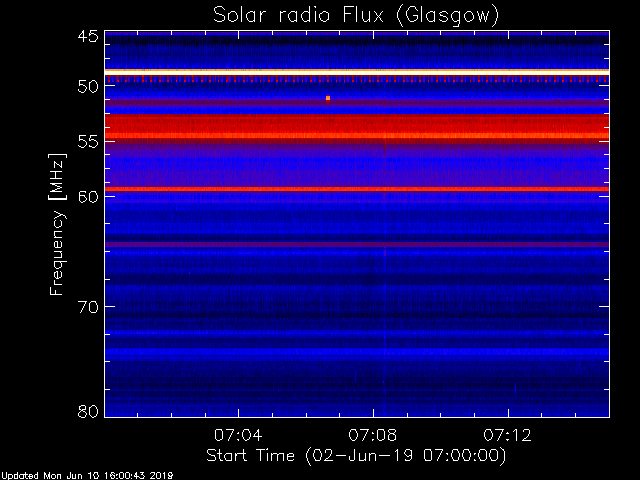Select the 50 MHz frequency axis label

(x=88, y=86)
